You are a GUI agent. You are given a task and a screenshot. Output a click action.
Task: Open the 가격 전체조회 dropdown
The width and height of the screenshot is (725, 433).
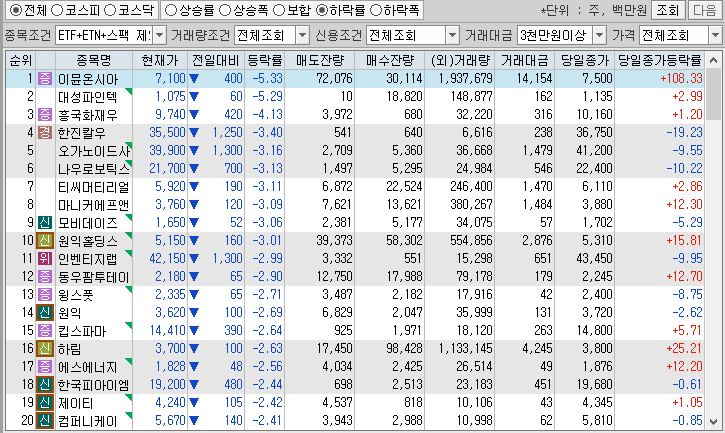[x=715, y=35]
